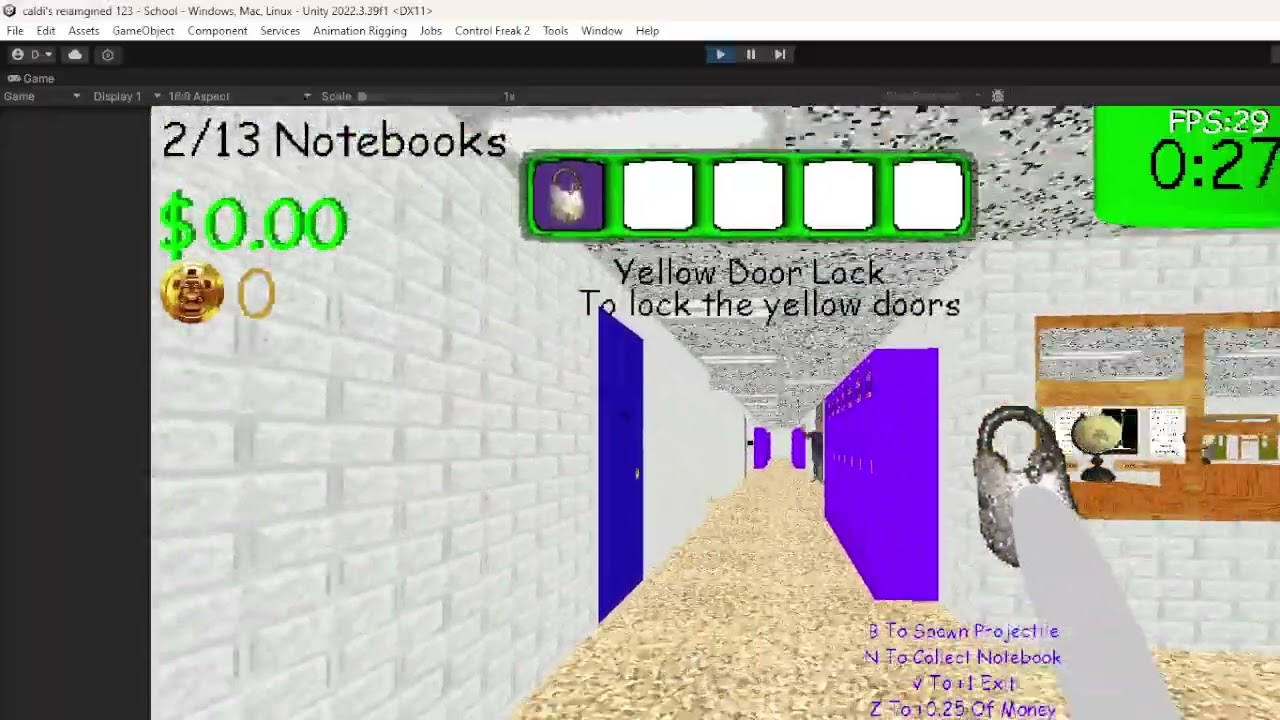Click the gold coin token icon

point(192,293)
